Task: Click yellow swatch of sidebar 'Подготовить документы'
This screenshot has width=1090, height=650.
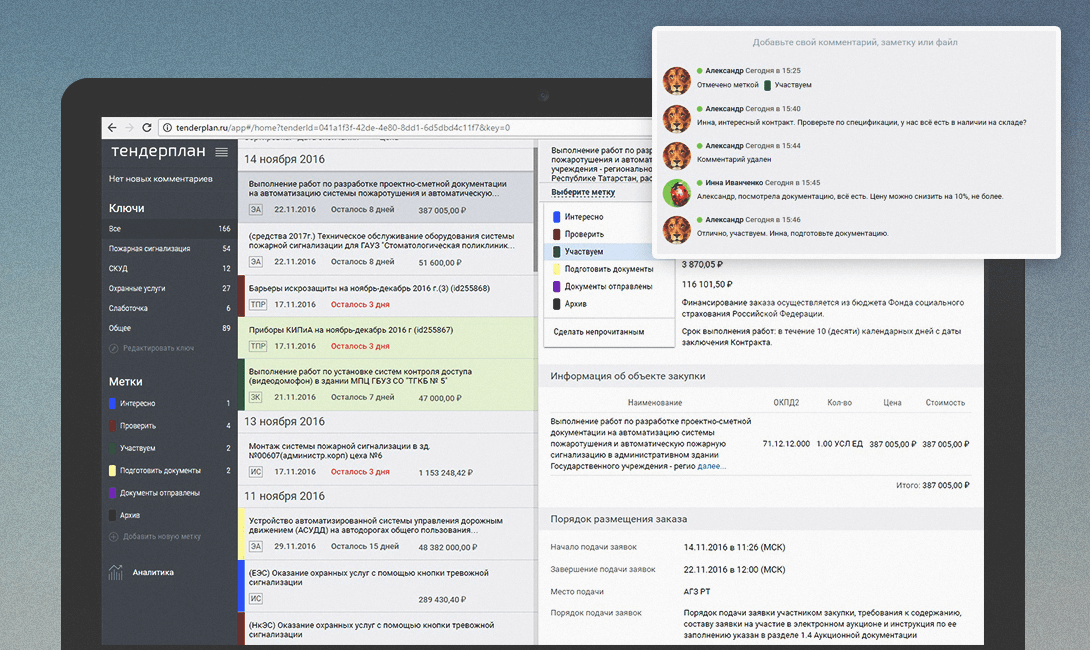Action: [112, 471]
